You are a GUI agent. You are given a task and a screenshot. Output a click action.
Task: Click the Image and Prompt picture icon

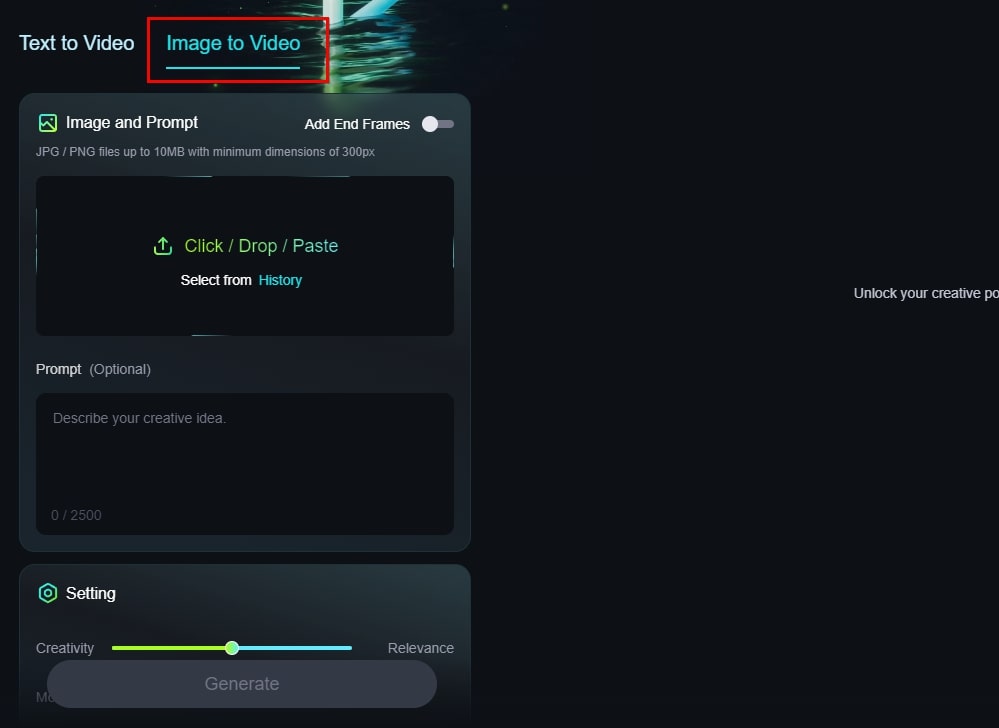(x=48, y=123)
